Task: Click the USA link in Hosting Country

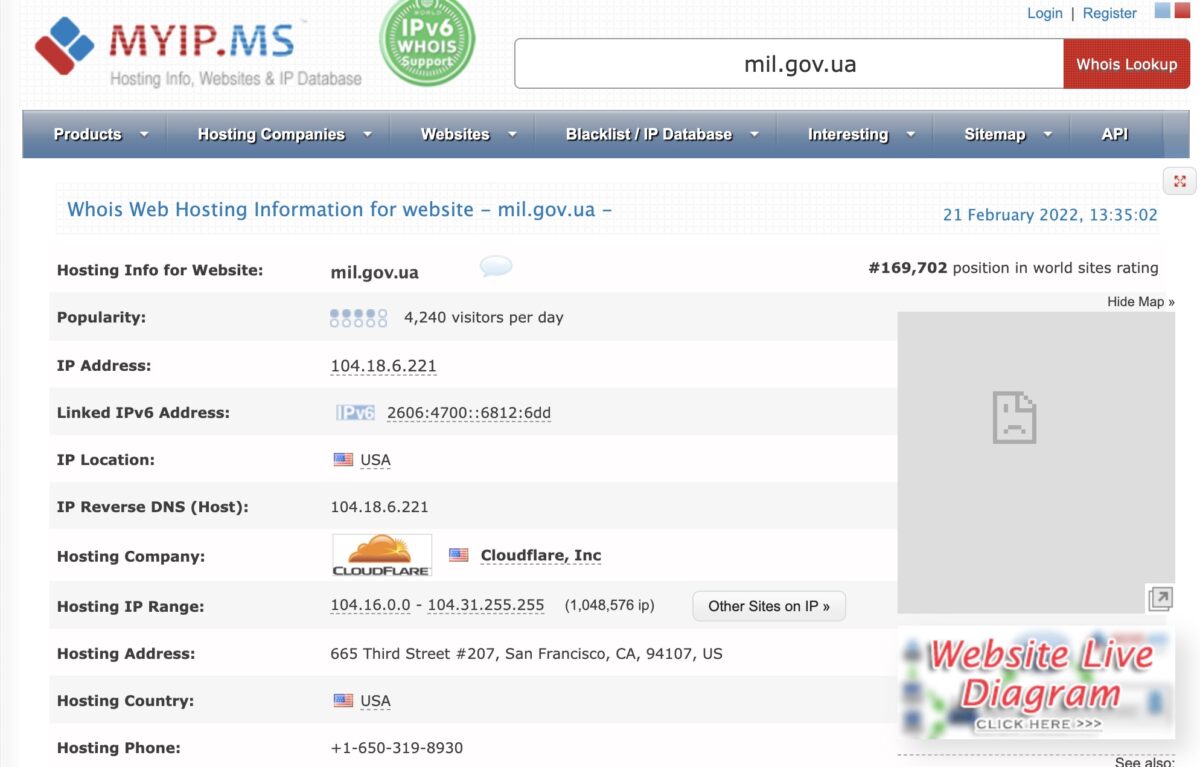Action: coord(376,701)
